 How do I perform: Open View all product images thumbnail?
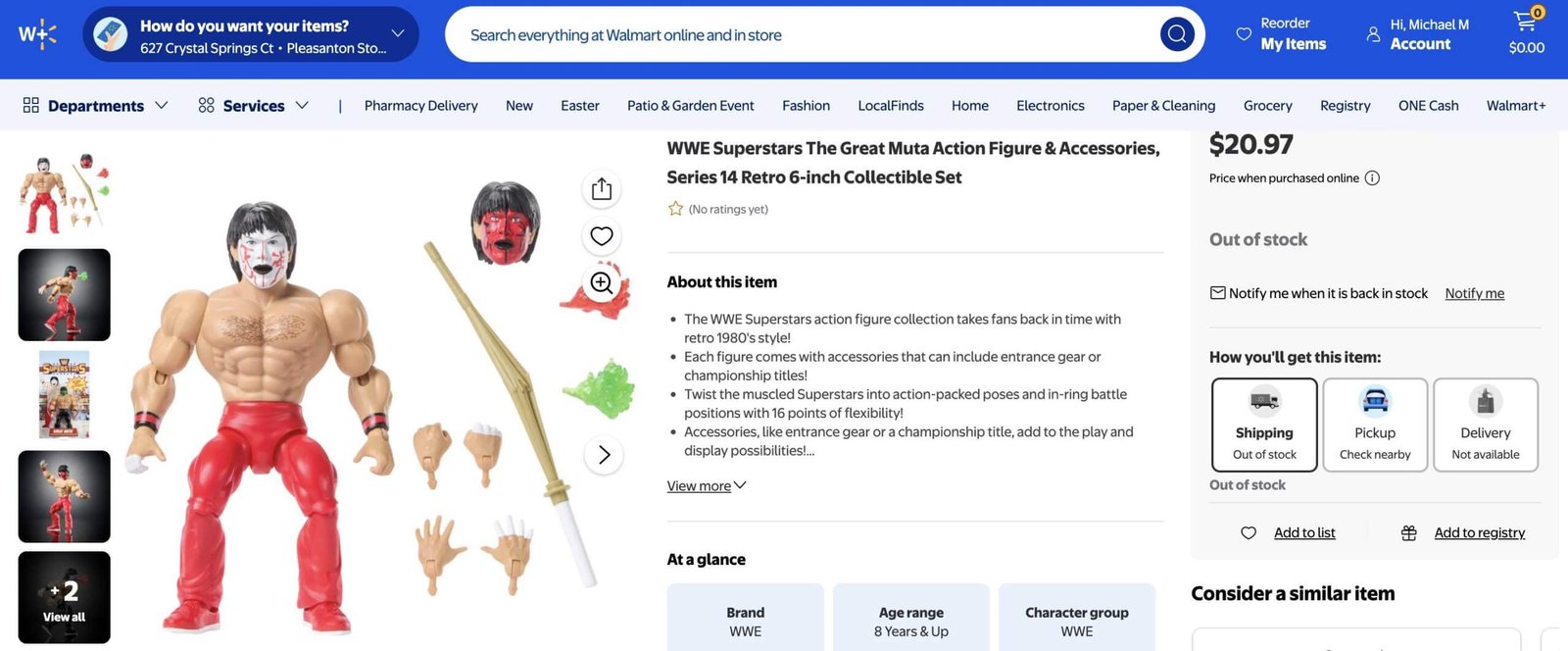(63, 597)
